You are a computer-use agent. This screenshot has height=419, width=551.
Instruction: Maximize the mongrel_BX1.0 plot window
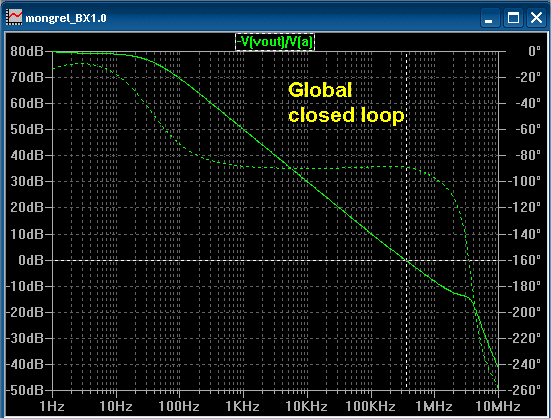513,18
